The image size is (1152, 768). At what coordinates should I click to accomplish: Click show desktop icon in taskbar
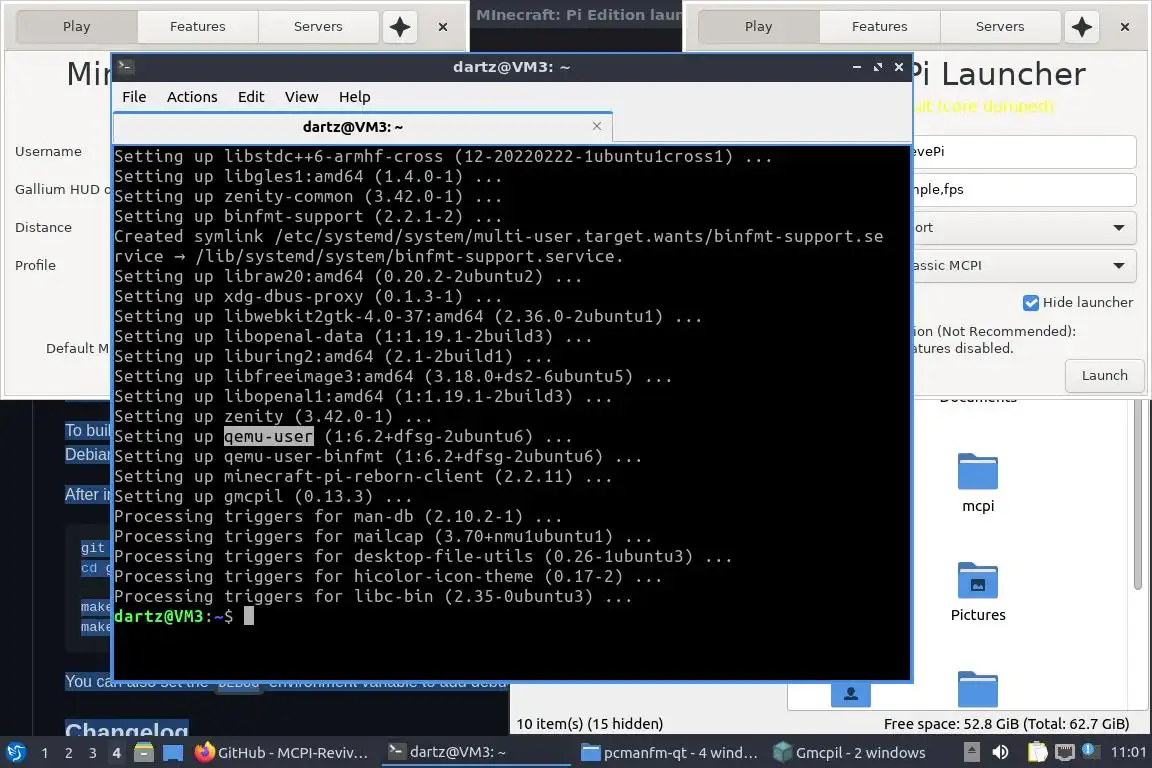pos(173,753)
